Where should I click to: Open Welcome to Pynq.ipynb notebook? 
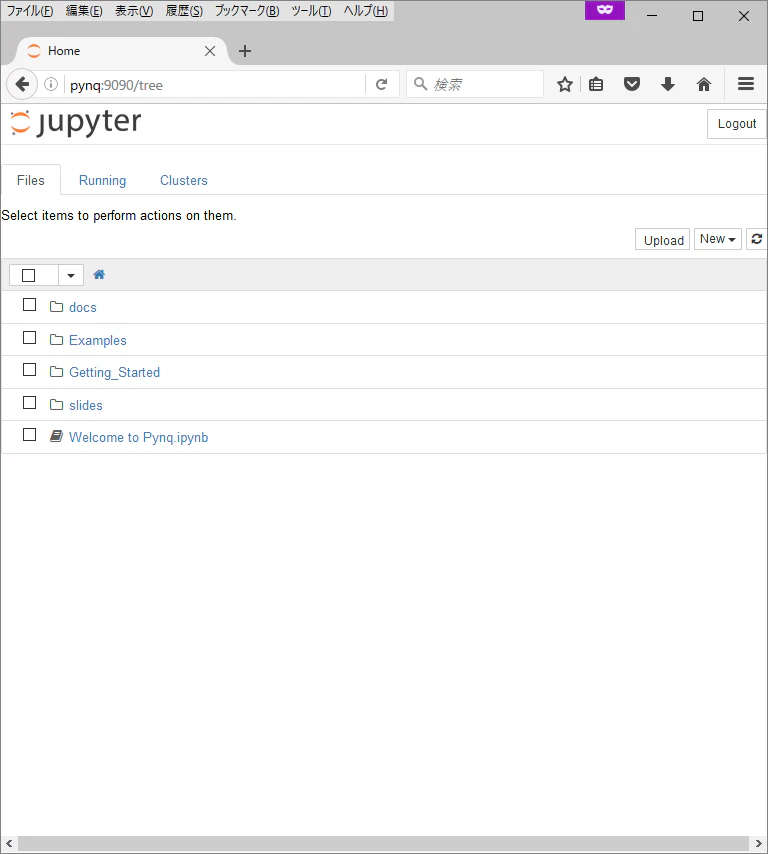(x=138, y=437)
